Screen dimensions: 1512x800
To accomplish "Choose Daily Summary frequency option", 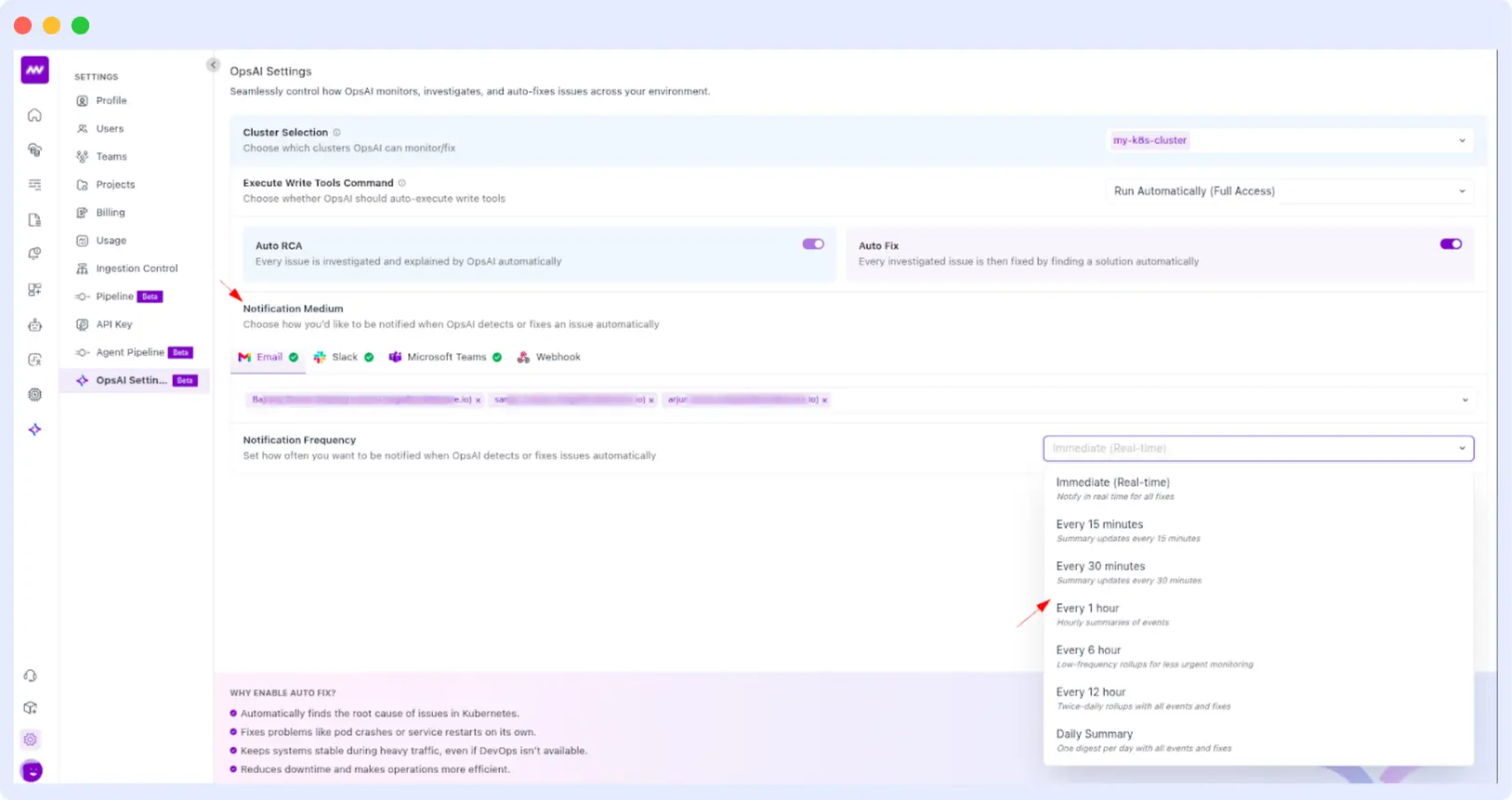I will click(x=1094, y=734).
